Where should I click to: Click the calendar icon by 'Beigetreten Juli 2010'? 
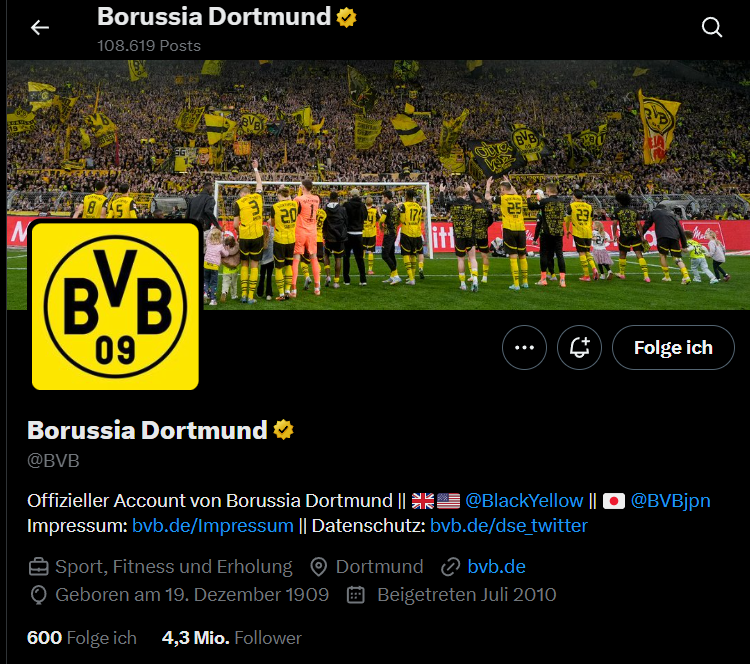tap(355, 595)
